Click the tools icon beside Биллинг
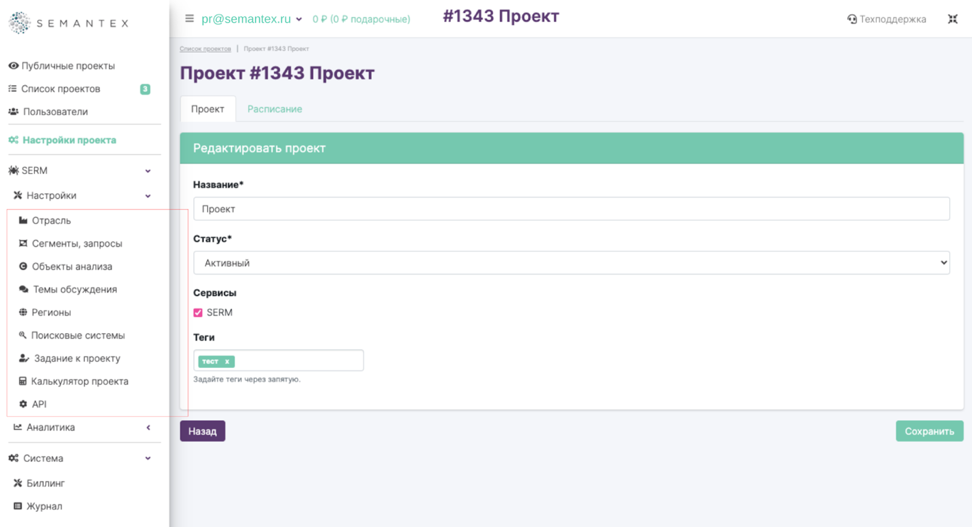The width and height of the screenshot is (972, 527). (x=18, y=483)
